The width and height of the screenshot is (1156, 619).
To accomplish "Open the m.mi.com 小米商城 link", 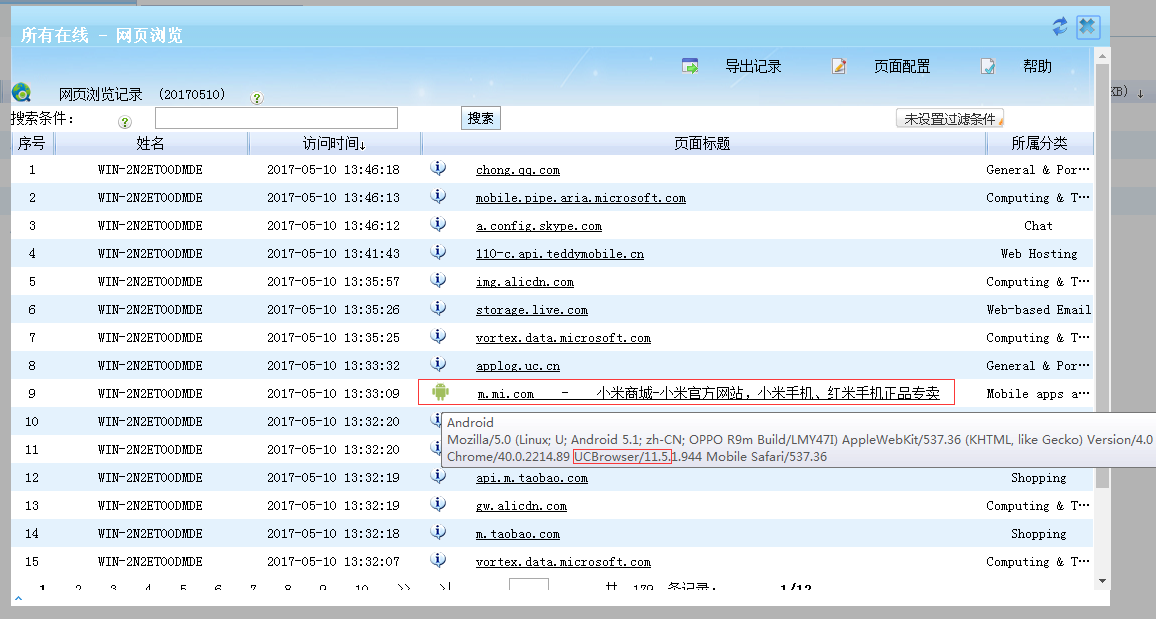I will [708, 394].
